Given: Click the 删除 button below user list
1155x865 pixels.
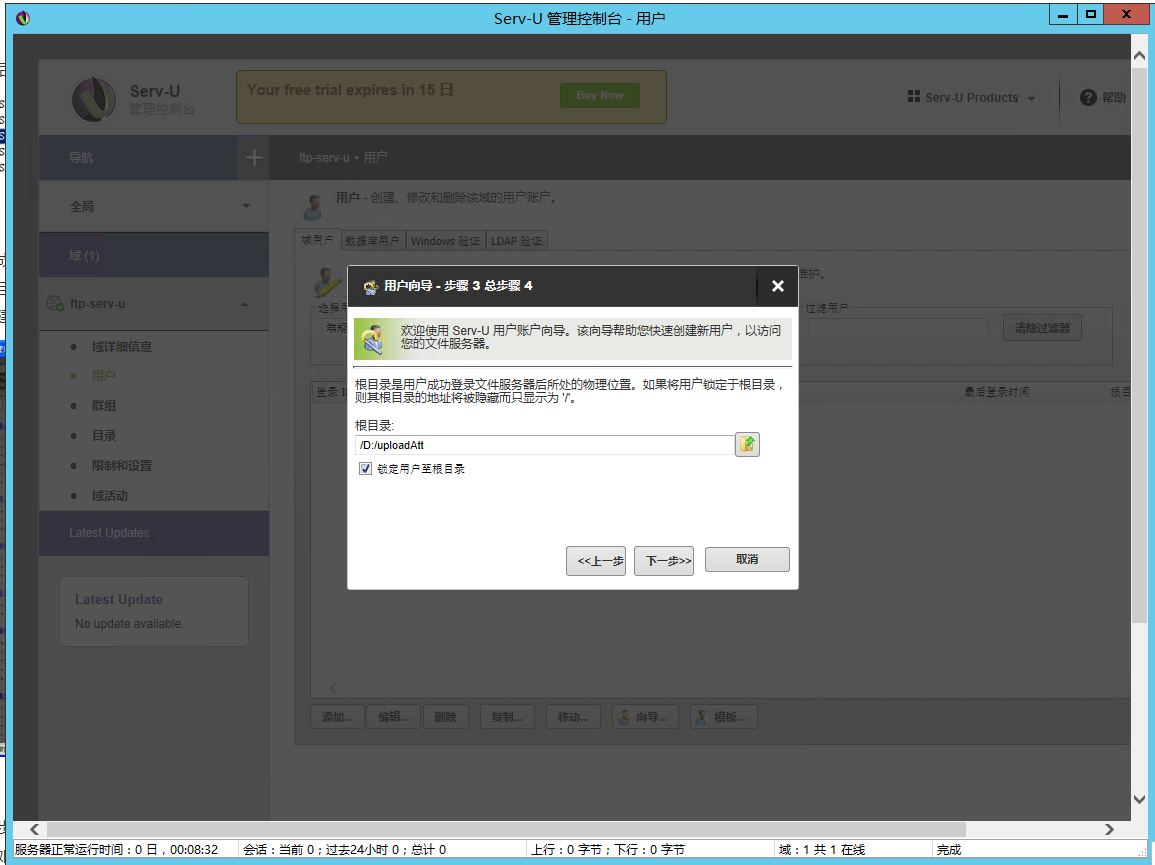Looking at the screenshot, I should tap(445, 717).
